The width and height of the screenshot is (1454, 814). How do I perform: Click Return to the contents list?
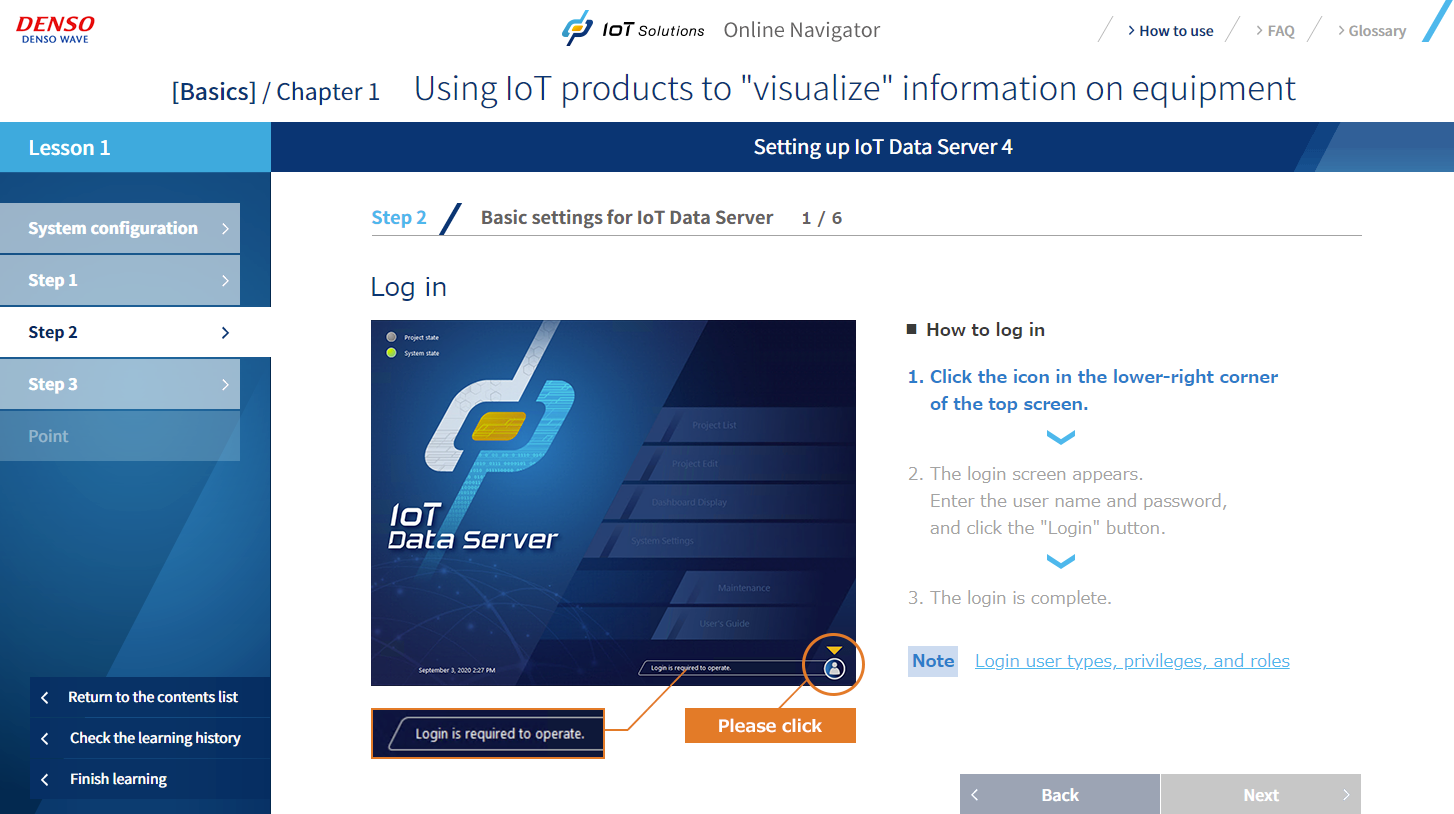tap(150, 697)
